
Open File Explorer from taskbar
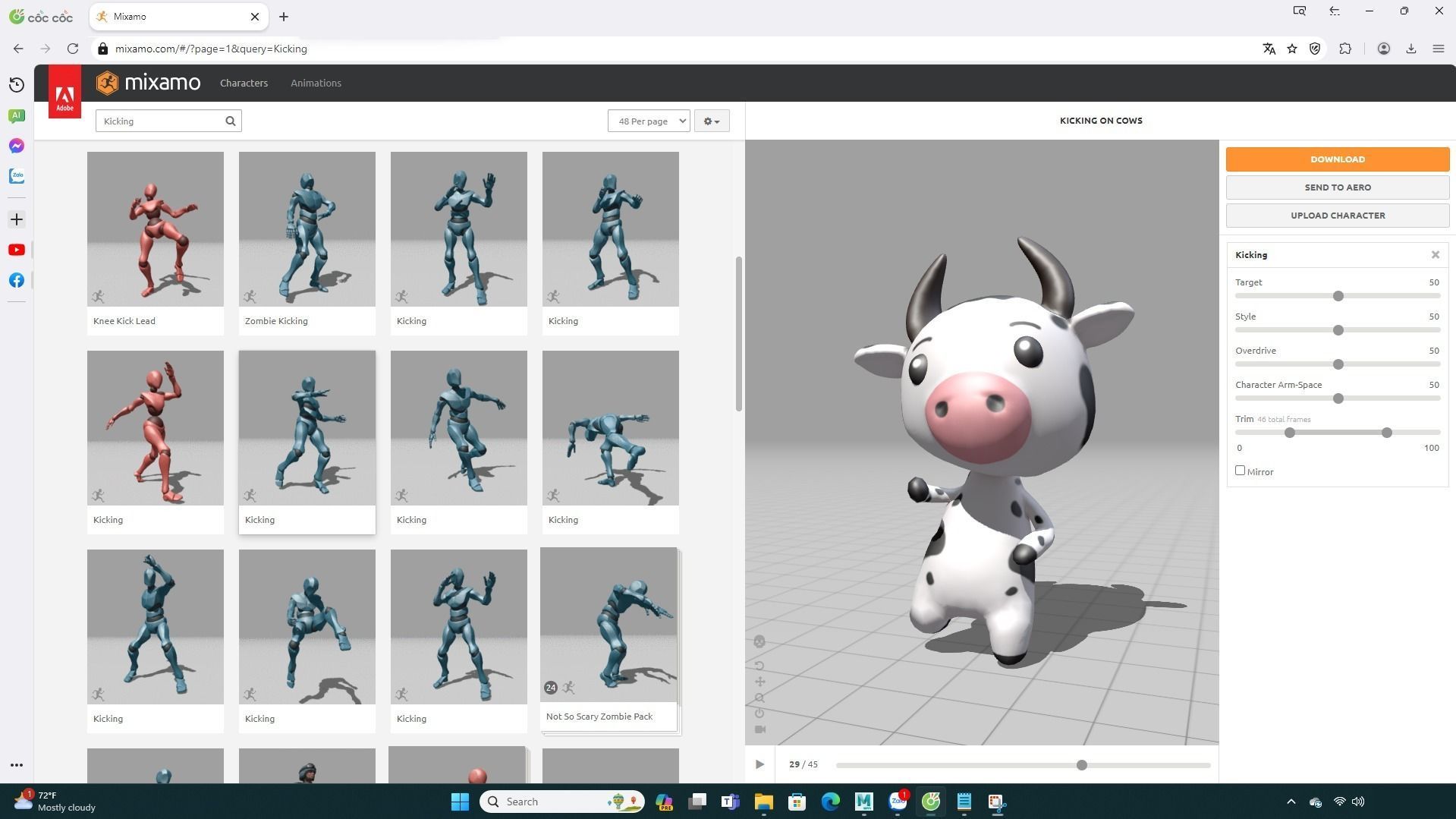click(x=763, y=802)
